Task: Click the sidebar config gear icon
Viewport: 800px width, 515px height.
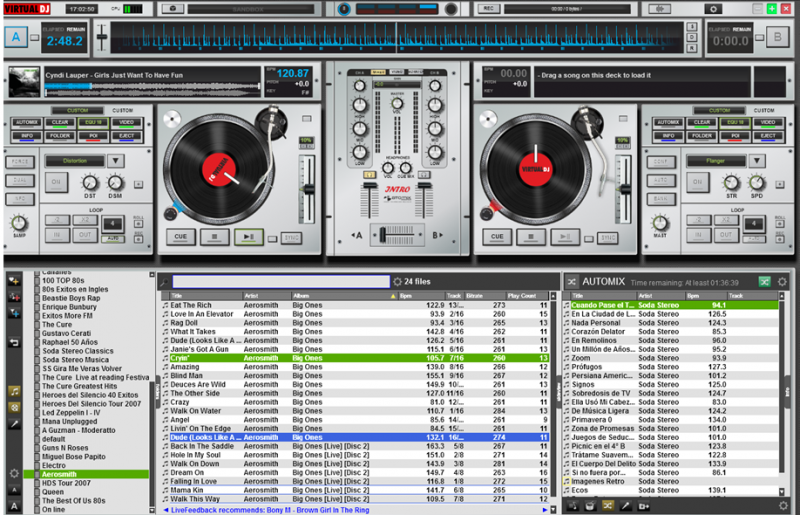Action: point(14,474)
